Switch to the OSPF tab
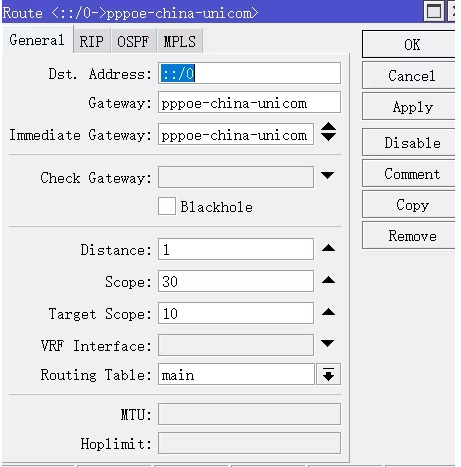Image resolution: width=461 pixels, height=467 pixels. tap(133, 41)
